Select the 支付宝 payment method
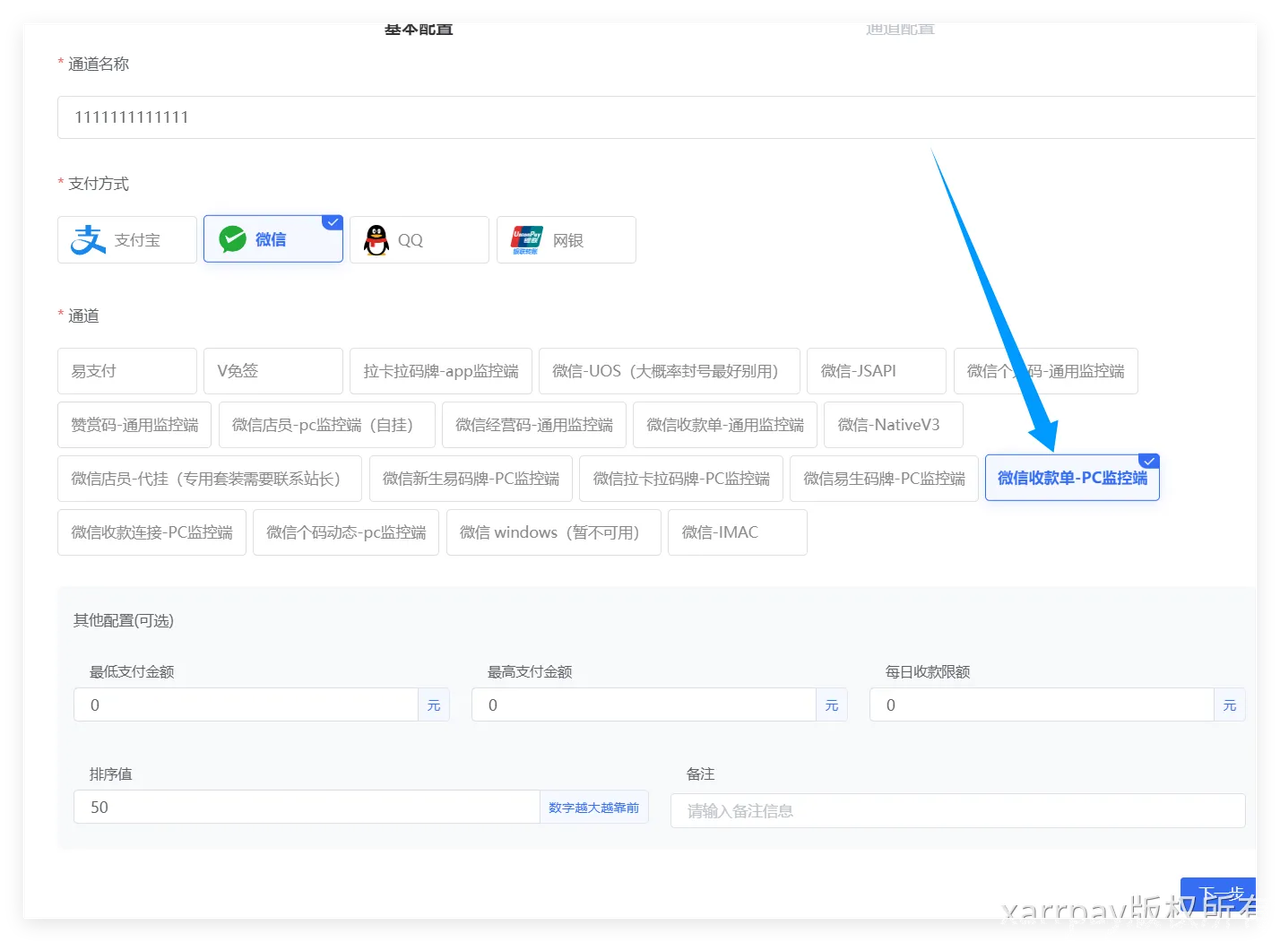 (x=127, y=240)
